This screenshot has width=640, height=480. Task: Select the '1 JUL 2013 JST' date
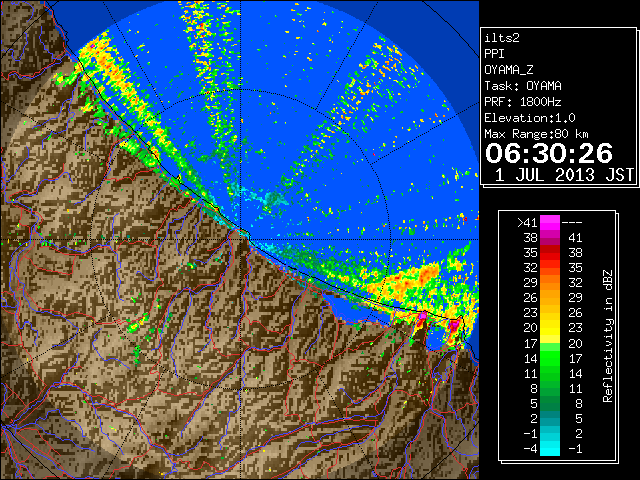pos(564,175)
